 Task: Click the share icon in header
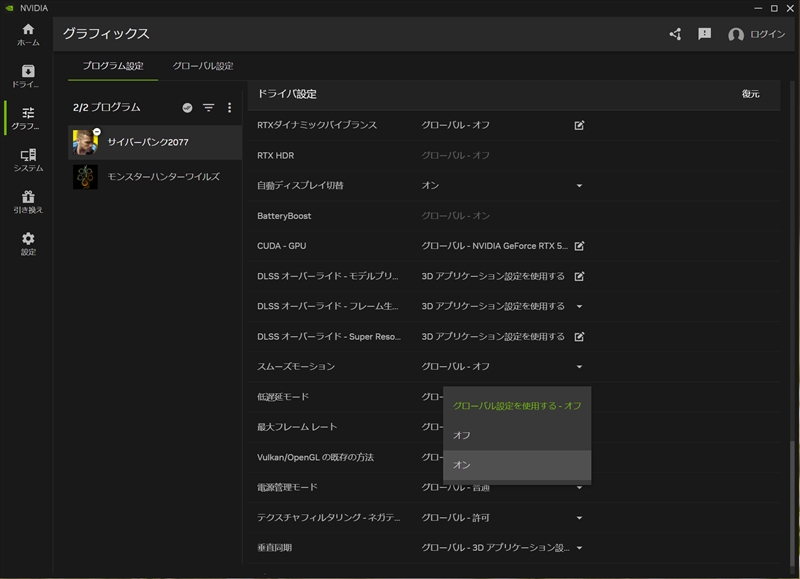(x=675, y=34)
